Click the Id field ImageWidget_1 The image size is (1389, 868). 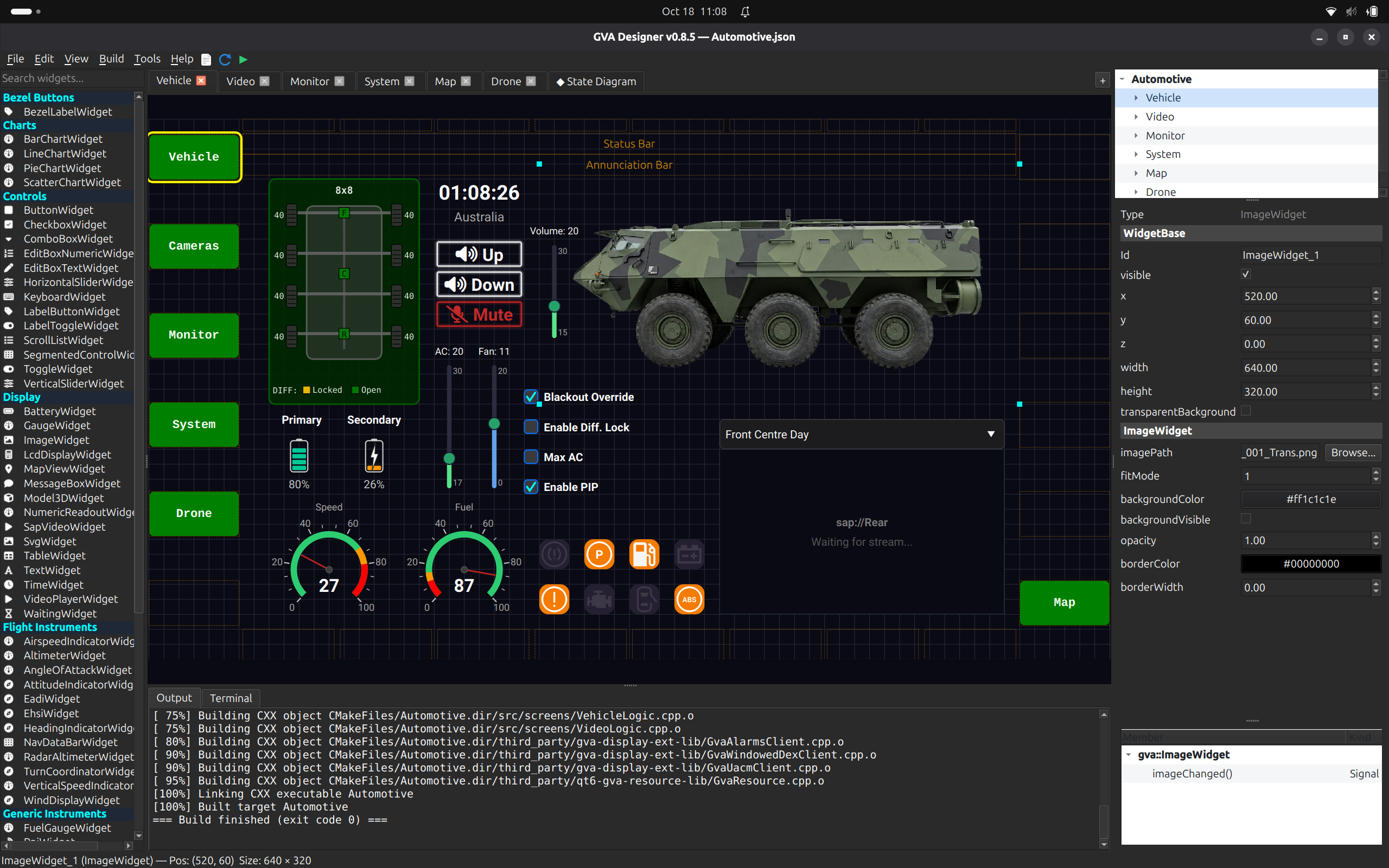tap(1311, 255)
